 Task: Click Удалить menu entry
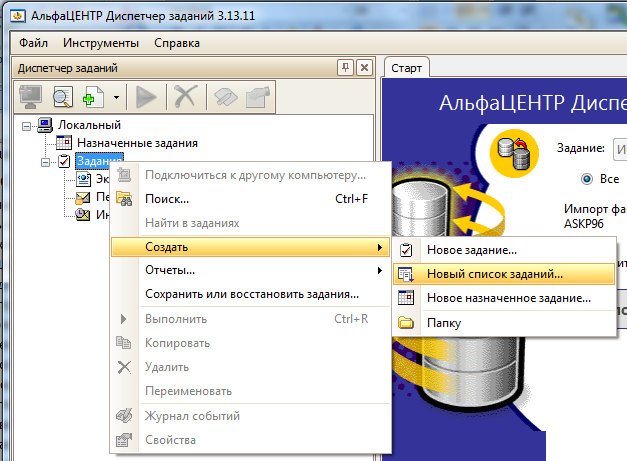(251, 367)
